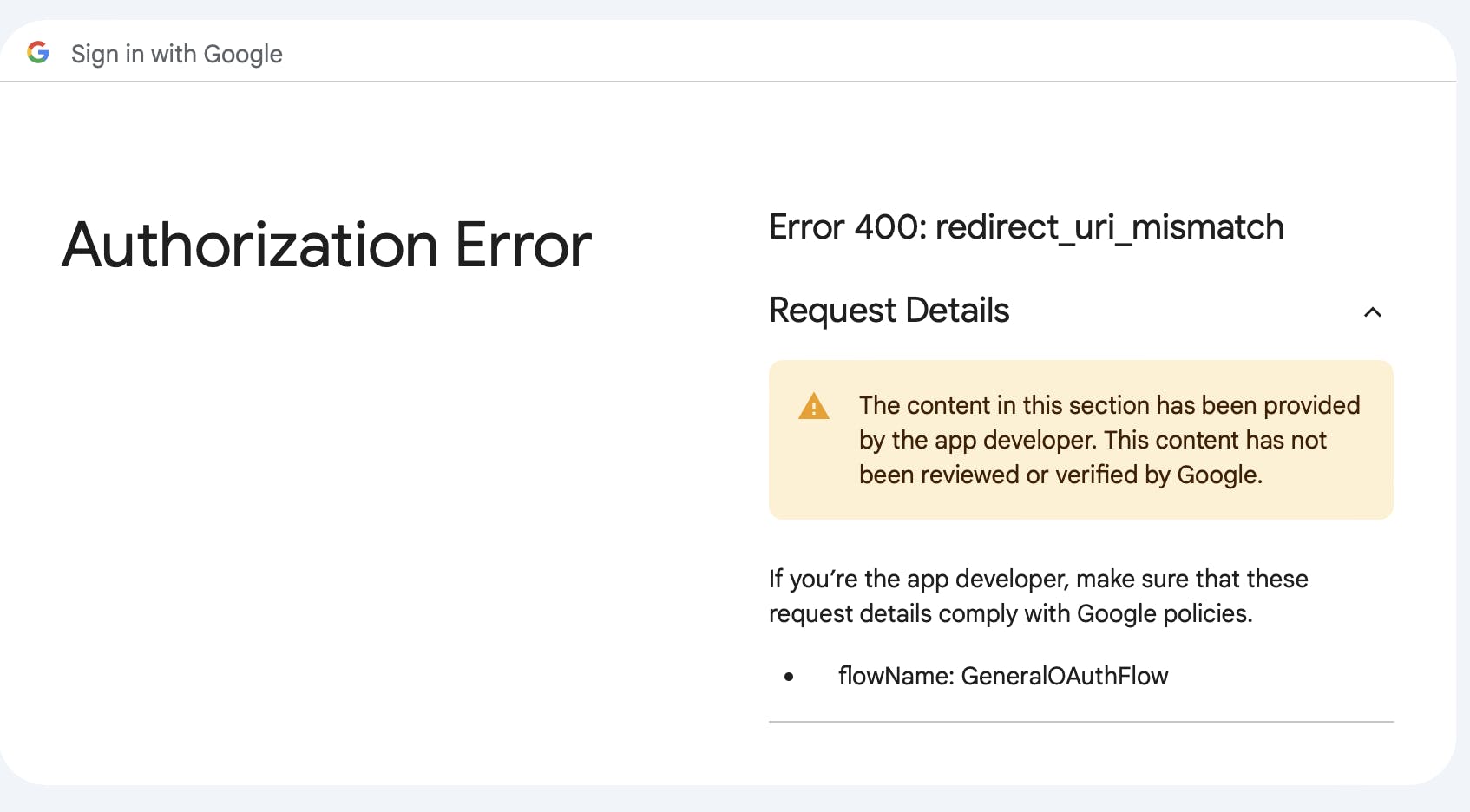Image resolution: width=1470 pixels, height=812 pixels.
Task: Click the "Error 400: redirect_uri_mismatch" text
Action: point(1027,227)
